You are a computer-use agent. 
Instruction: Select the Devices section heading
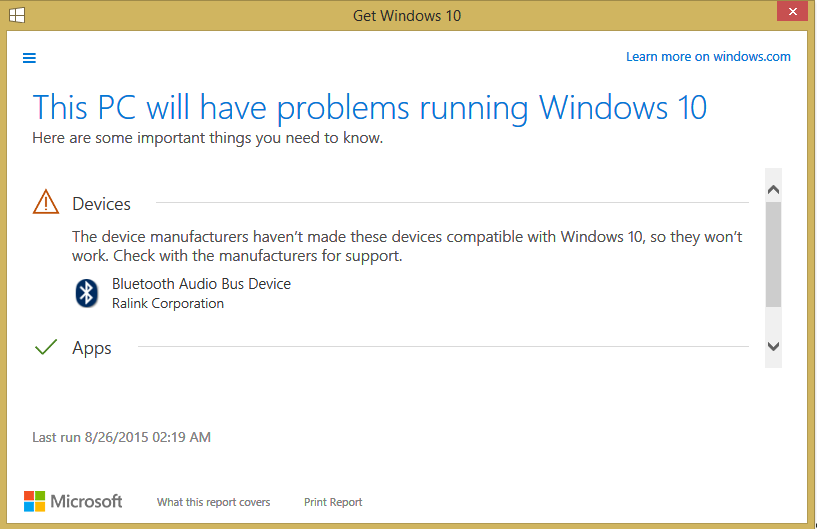(x=101, y=204)
